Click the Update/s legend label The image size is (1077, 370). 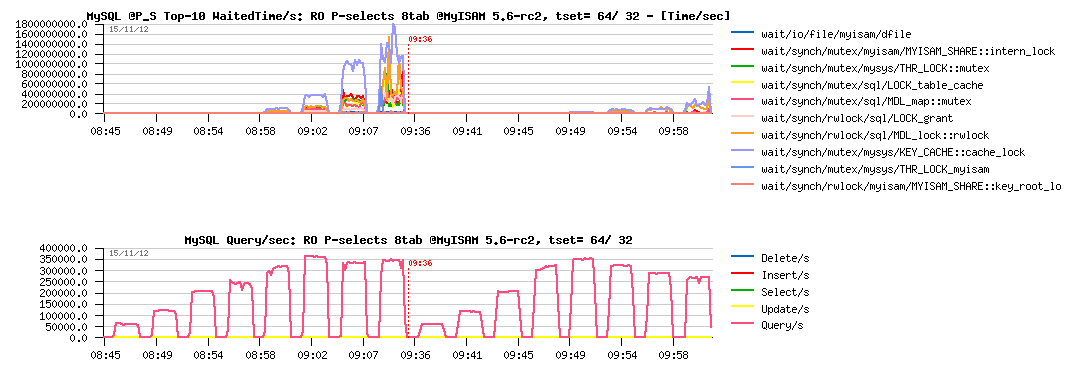point(784,309)
